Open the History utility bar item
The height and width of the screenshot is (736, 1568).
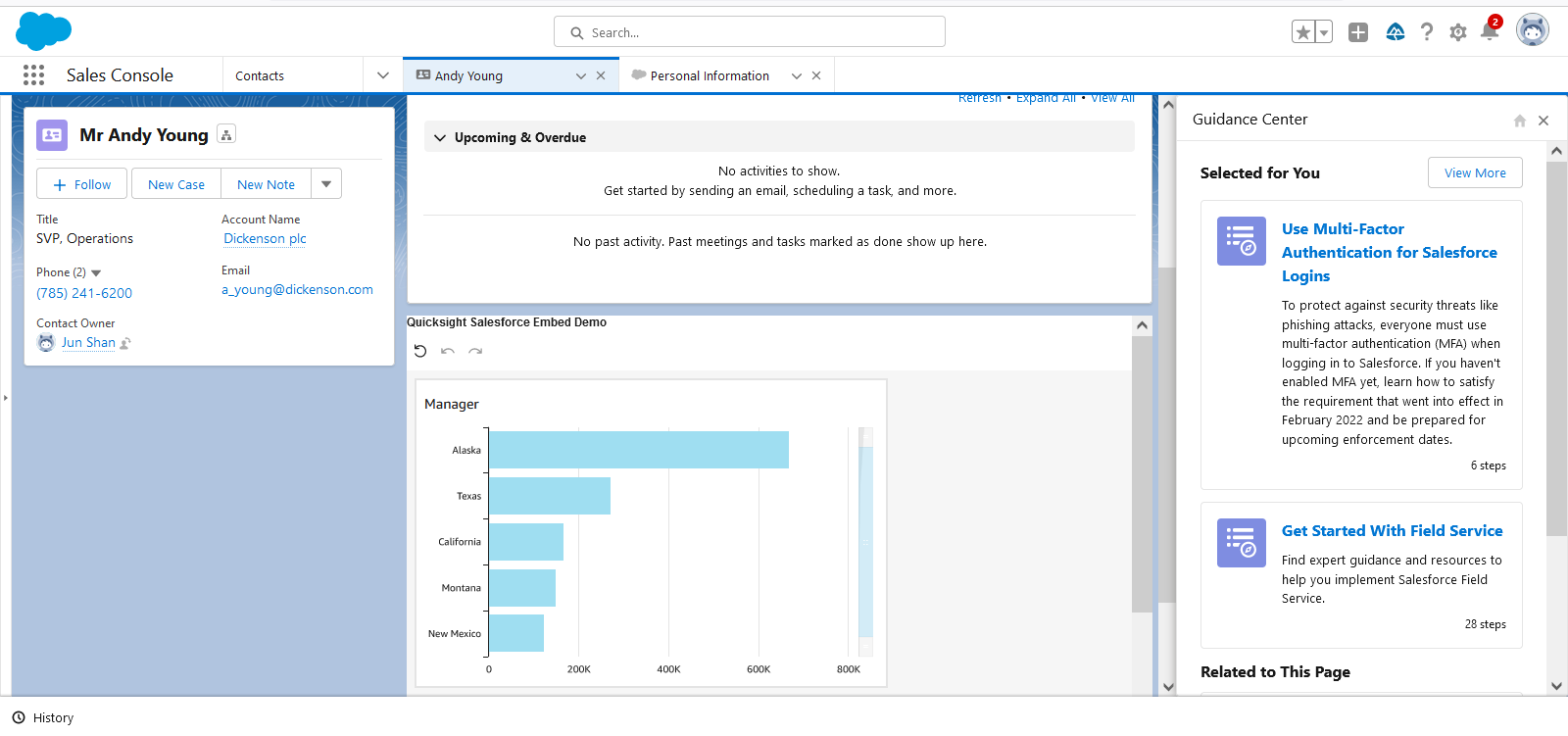43,717
